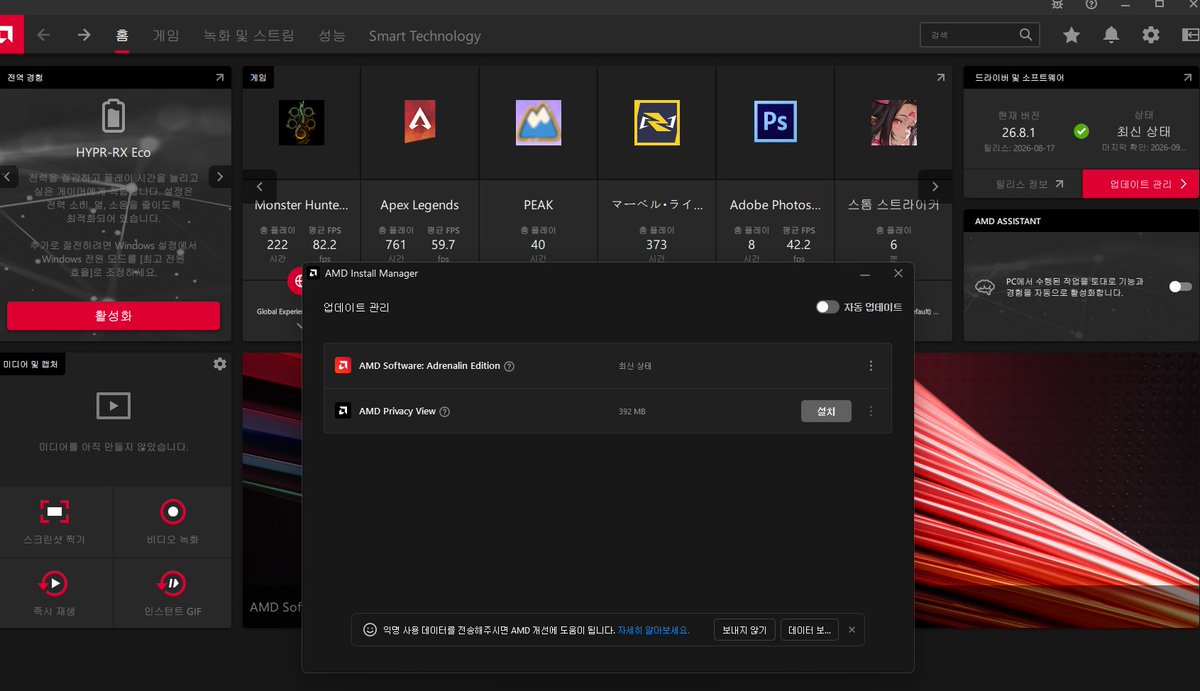Click the 업데이트 관리 heading in Install Manager

[x=356, y=307]
